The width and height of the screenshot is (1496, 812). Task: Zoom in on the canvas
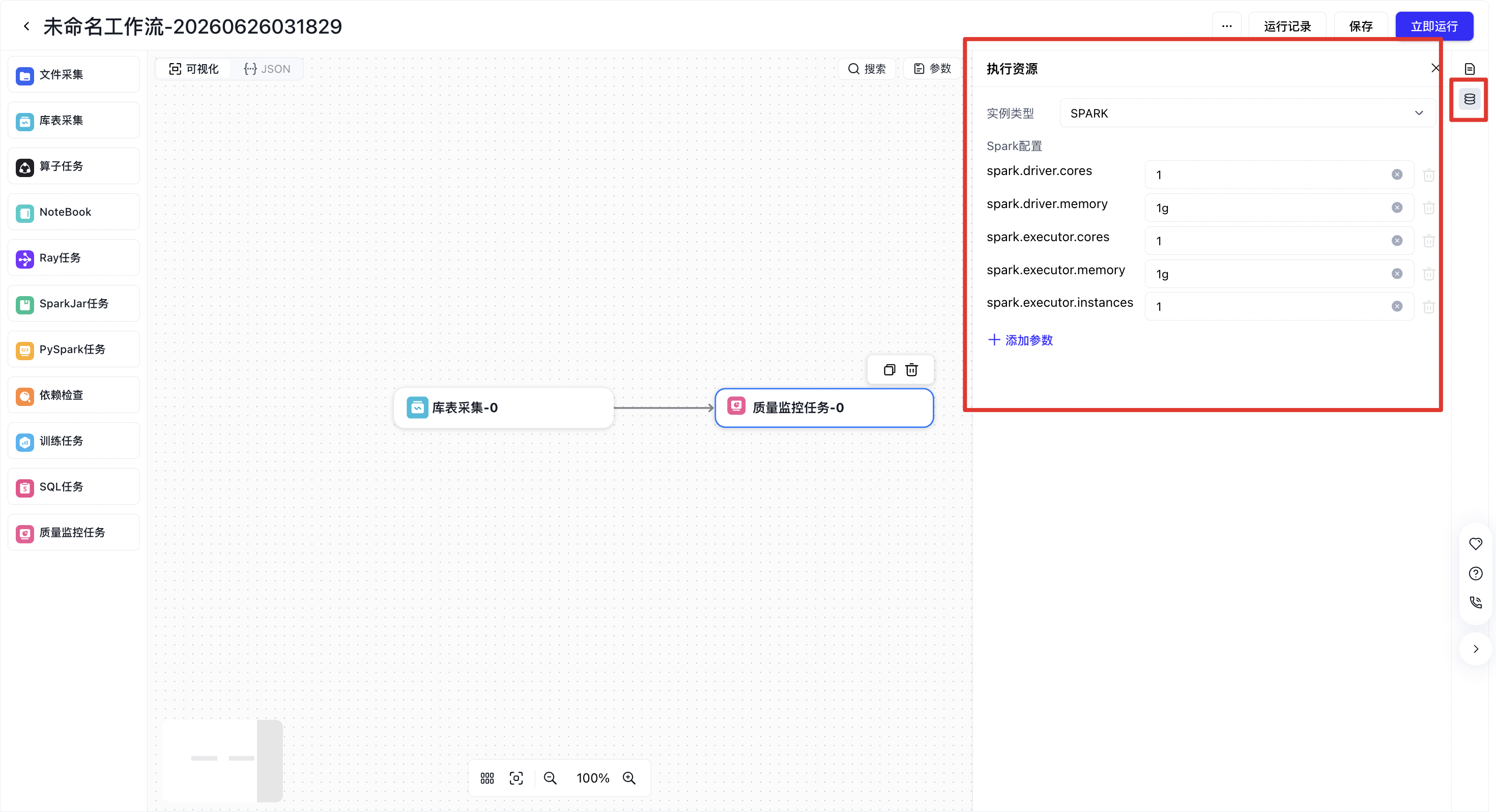[x=629, y=778]
